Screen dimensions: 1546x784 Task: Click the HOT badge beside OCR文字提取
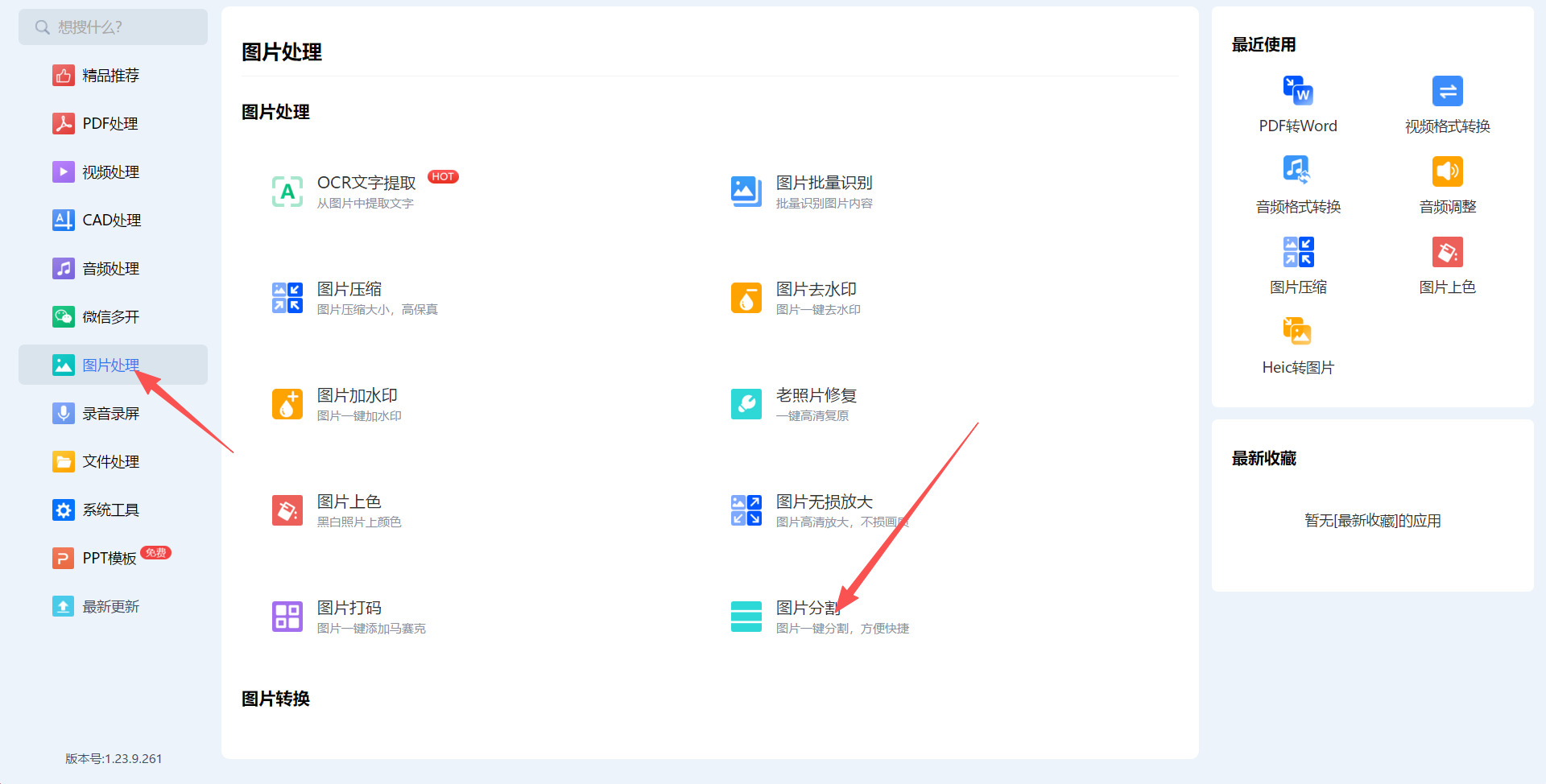tap(443, 176)
